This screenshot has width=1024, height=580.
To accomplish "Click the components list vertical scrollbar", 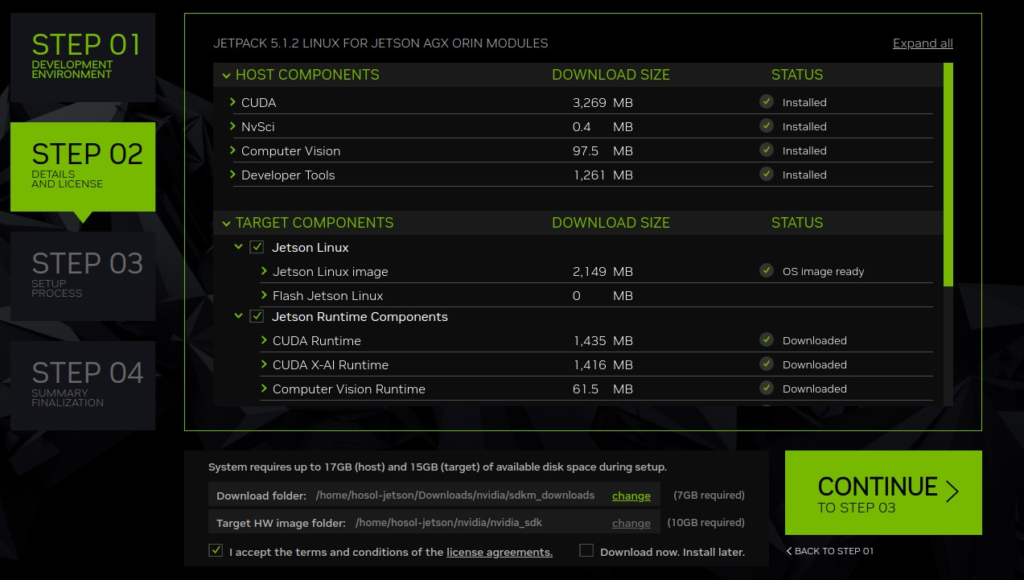I will pyautogui.click(x=948, y=174).
